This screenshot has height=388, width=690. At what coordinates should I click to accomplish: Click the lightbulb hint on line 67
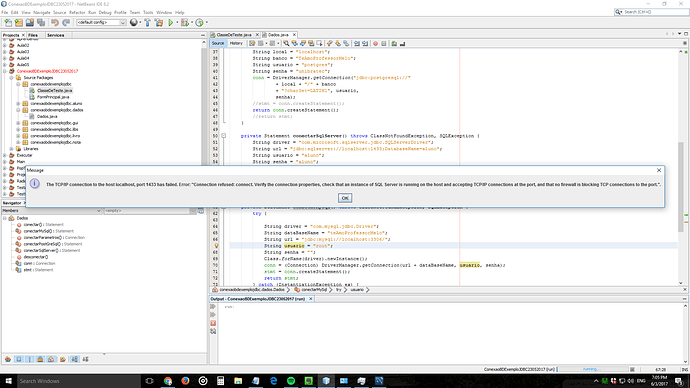point(216,246)
